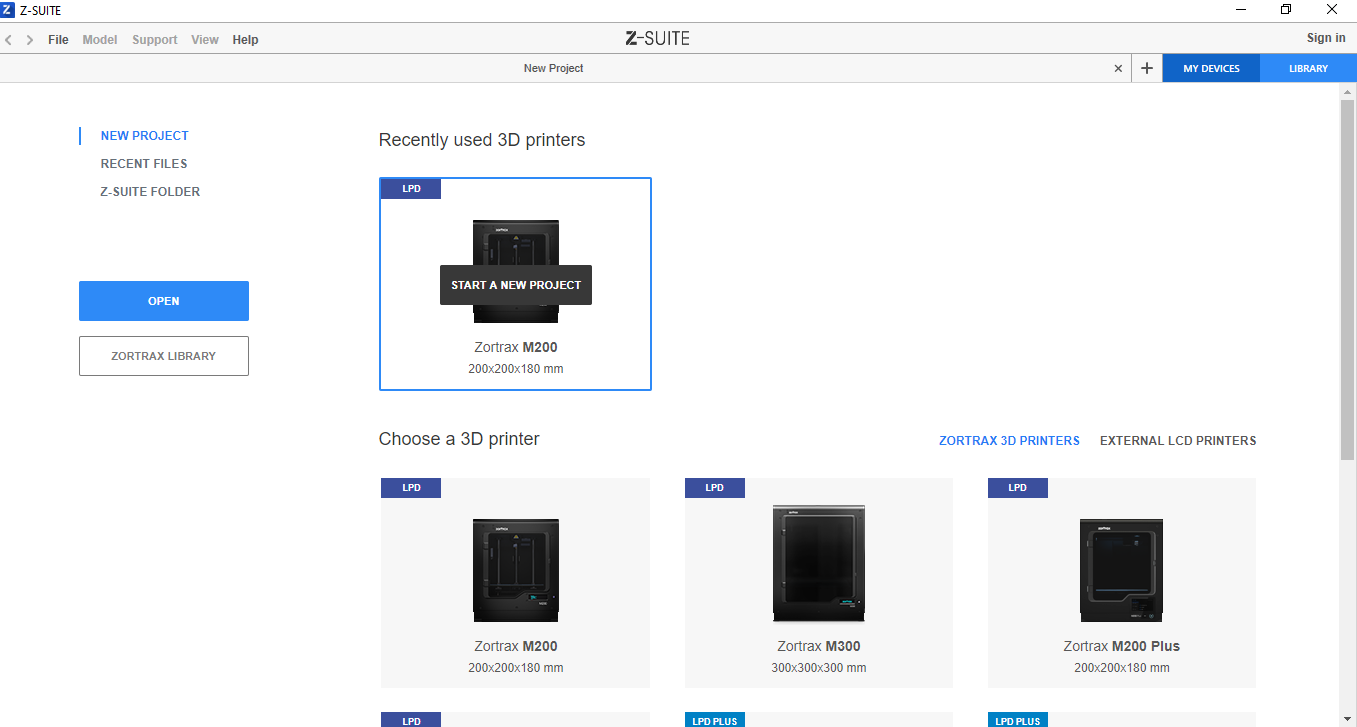Open the My Devices panel

coord(1211,68)
